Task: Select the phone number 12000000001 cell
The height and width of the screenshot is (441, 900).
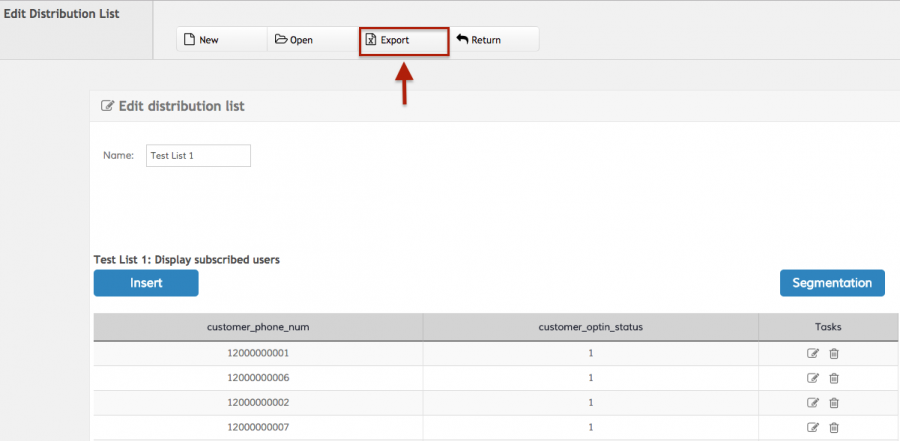Action: tap(258, 353)
